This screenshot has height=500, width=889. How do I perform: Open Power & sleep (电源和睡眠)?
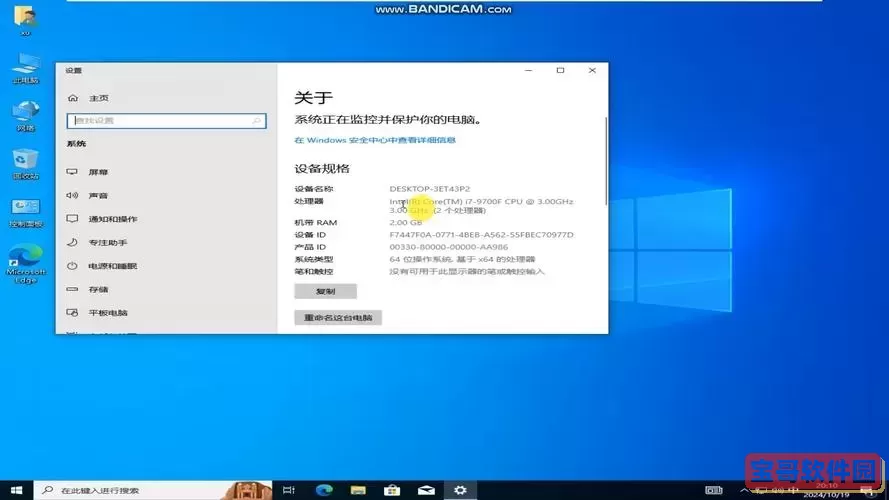113,266
